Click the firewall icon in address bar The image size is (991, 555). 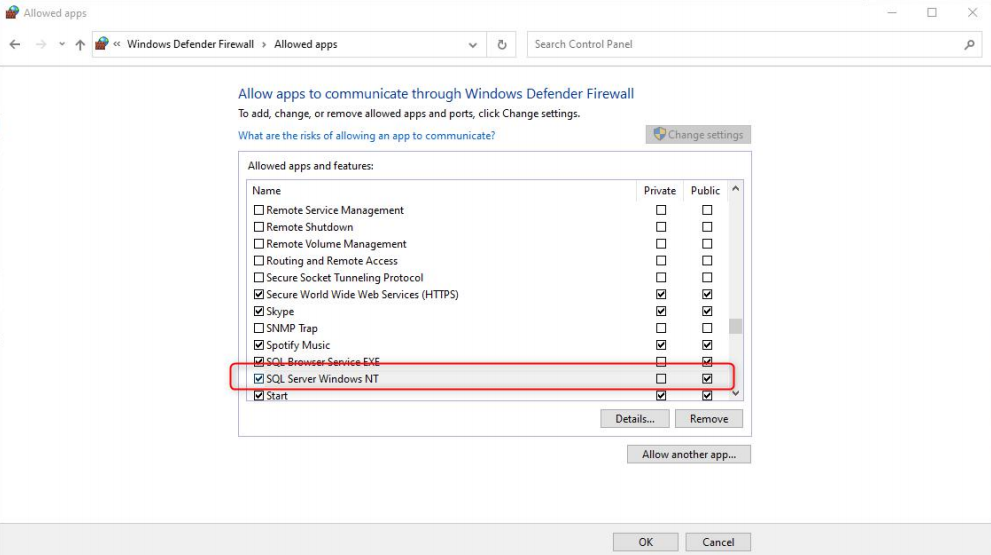[x=102, y=44]
